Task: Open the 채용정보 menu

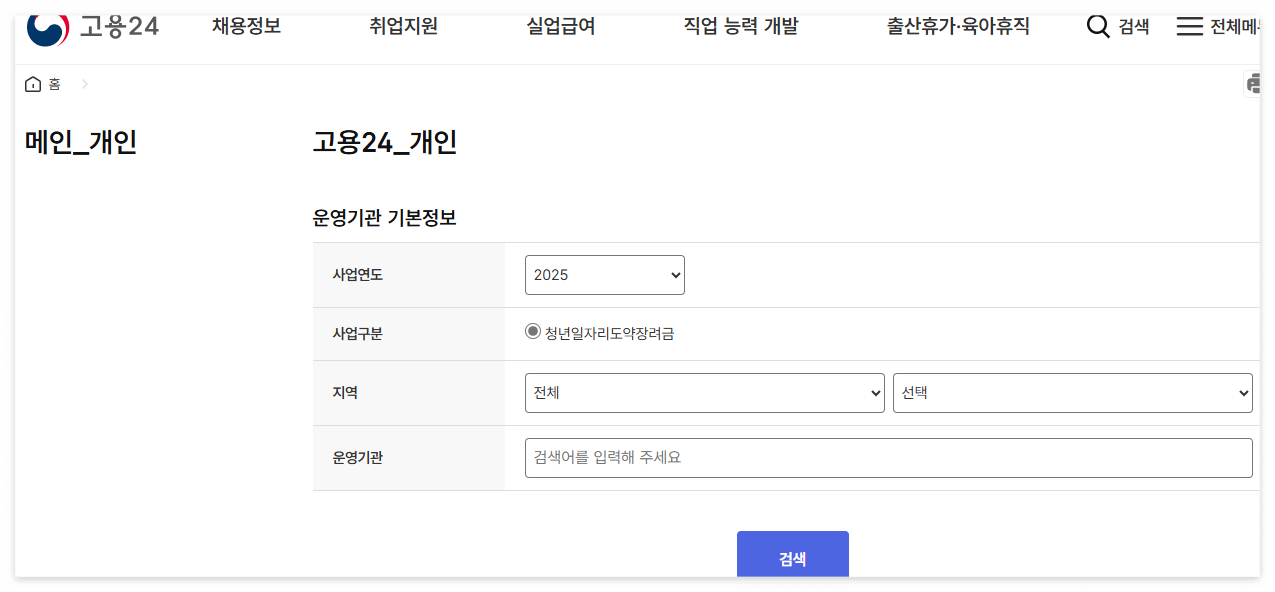Action: (246, 27)
